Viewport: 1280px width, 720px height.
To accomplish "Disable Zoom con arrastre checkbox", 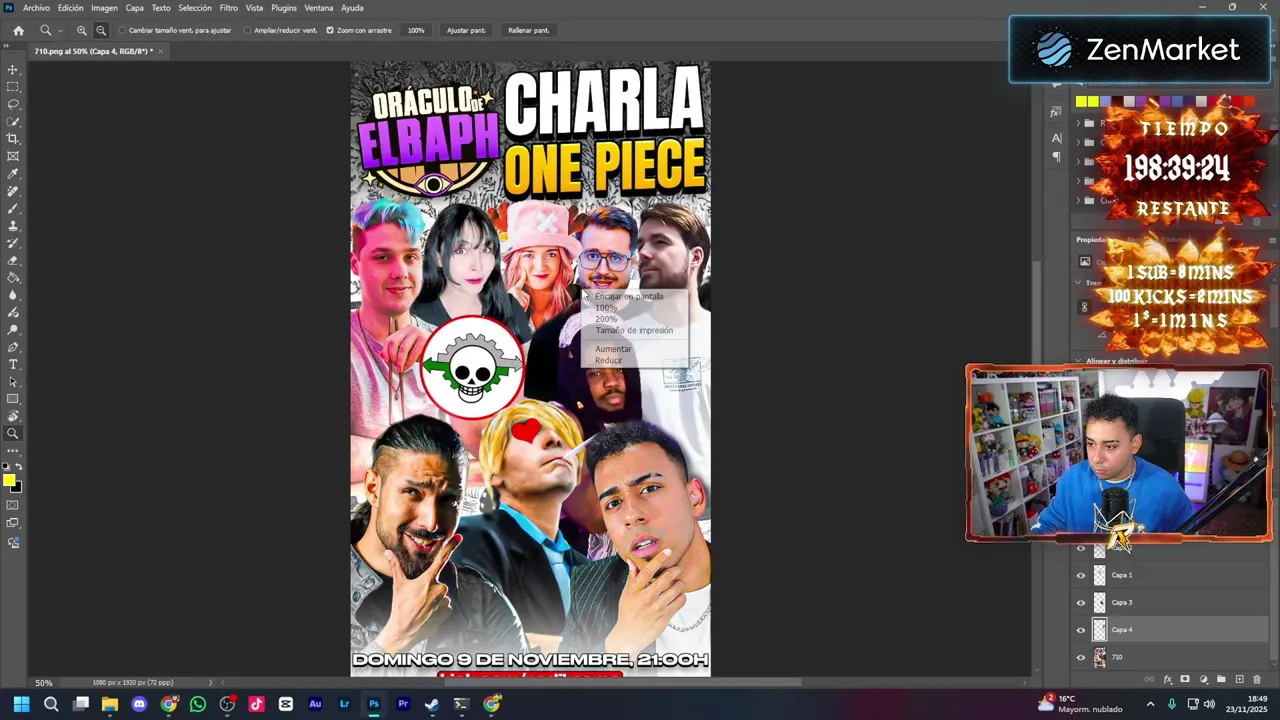I will [330, 30].
